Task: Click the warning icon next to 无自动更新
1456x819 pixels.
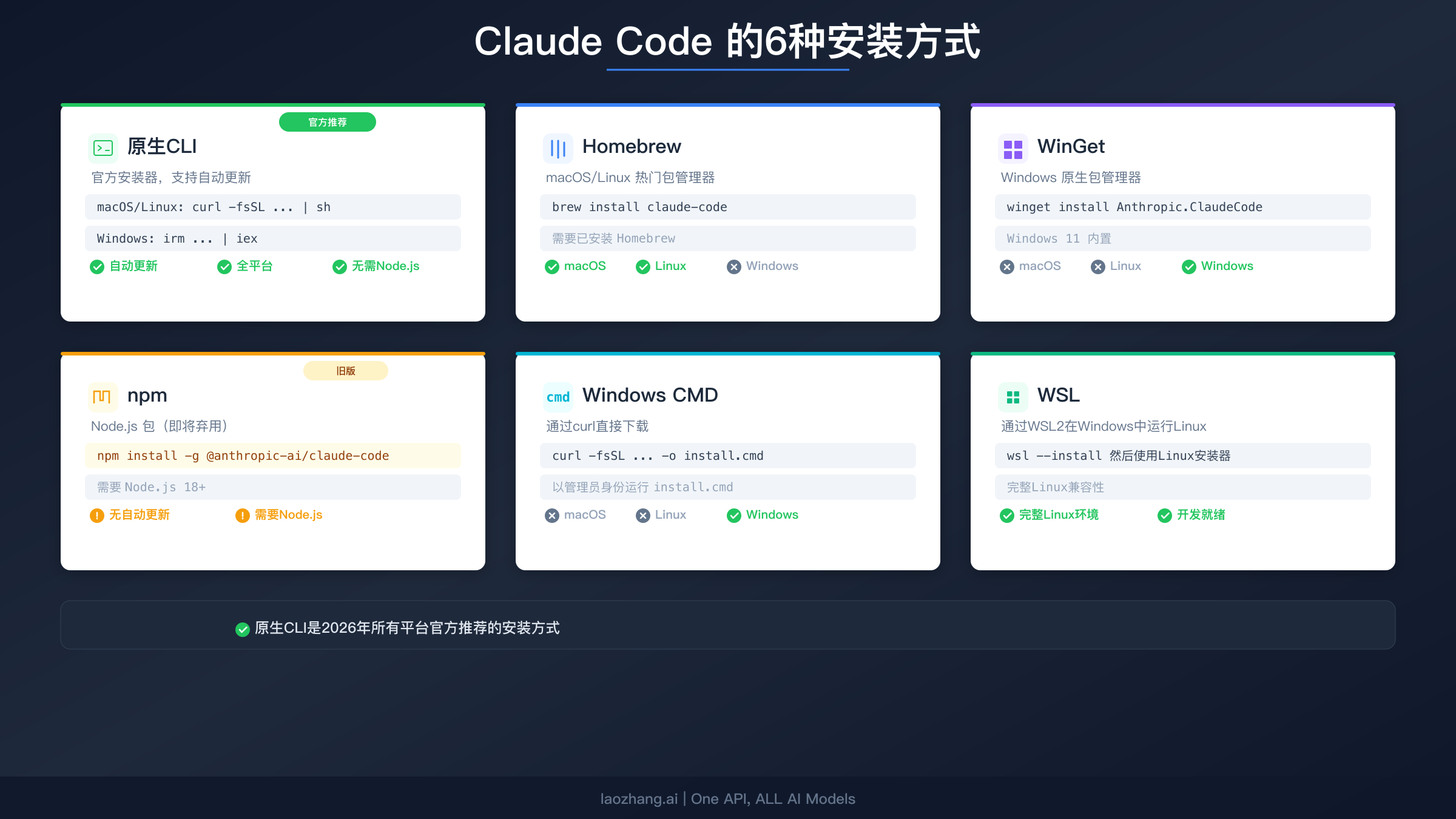Action: (x=96, y=515)
